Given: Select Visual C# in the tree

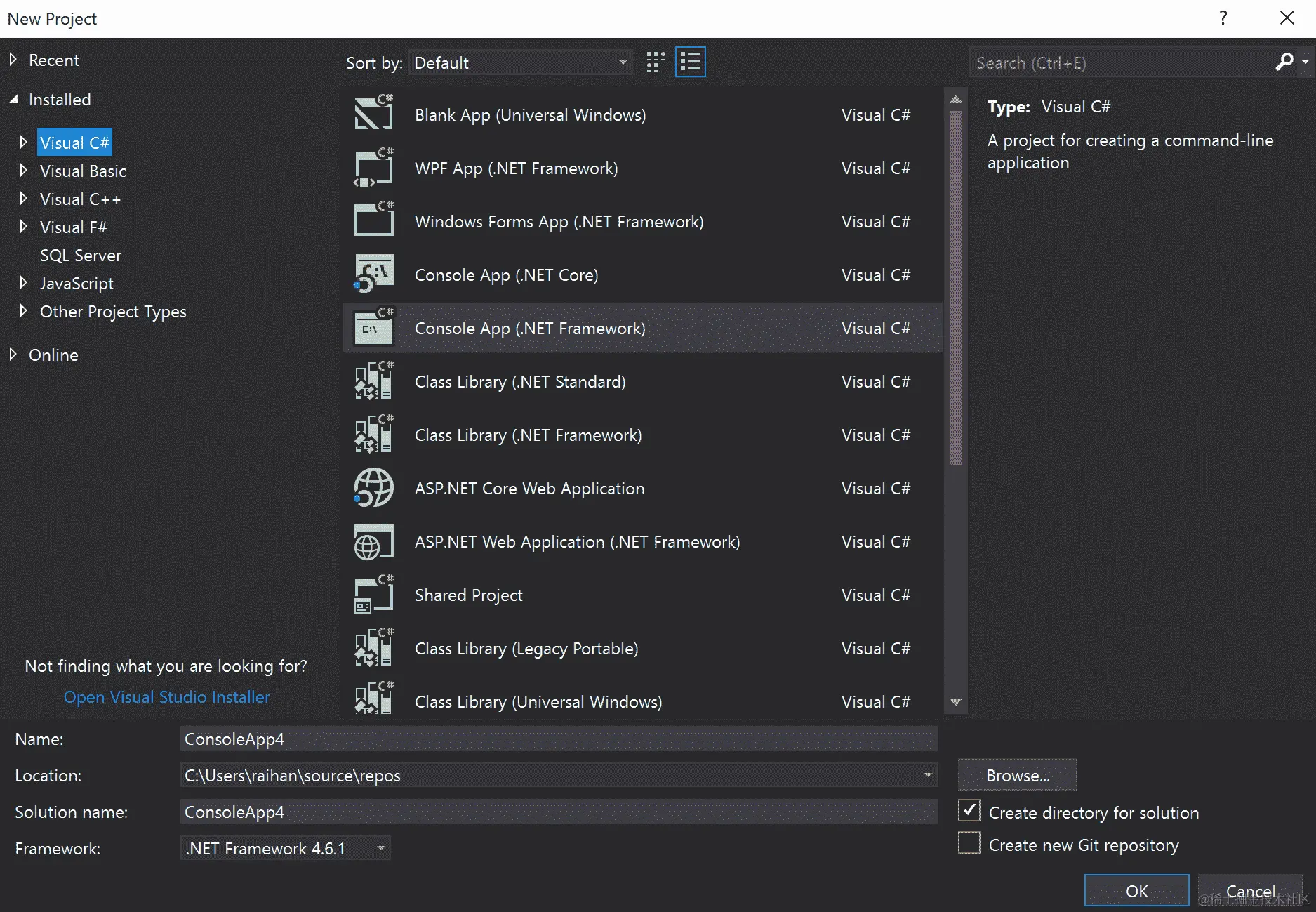Looking at the screenshot, I should click(x=74, y=143).
